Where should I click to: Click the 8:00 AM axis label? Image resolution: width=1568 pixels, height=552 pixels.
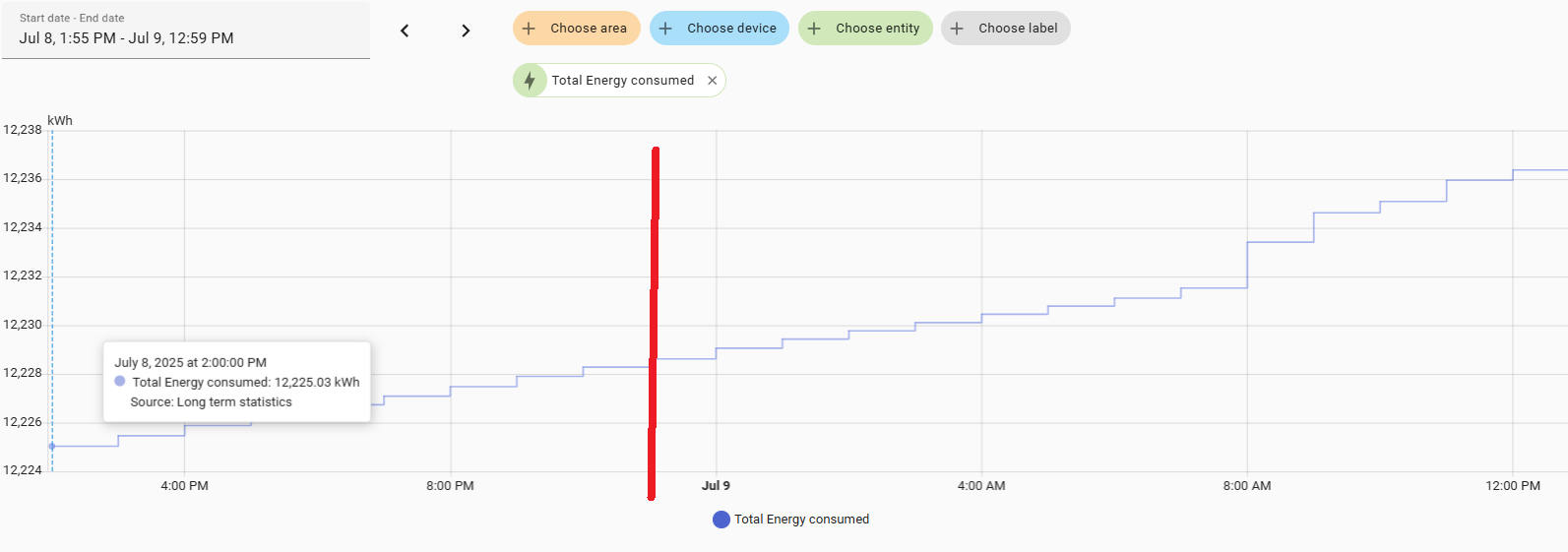pos(1247,486)
